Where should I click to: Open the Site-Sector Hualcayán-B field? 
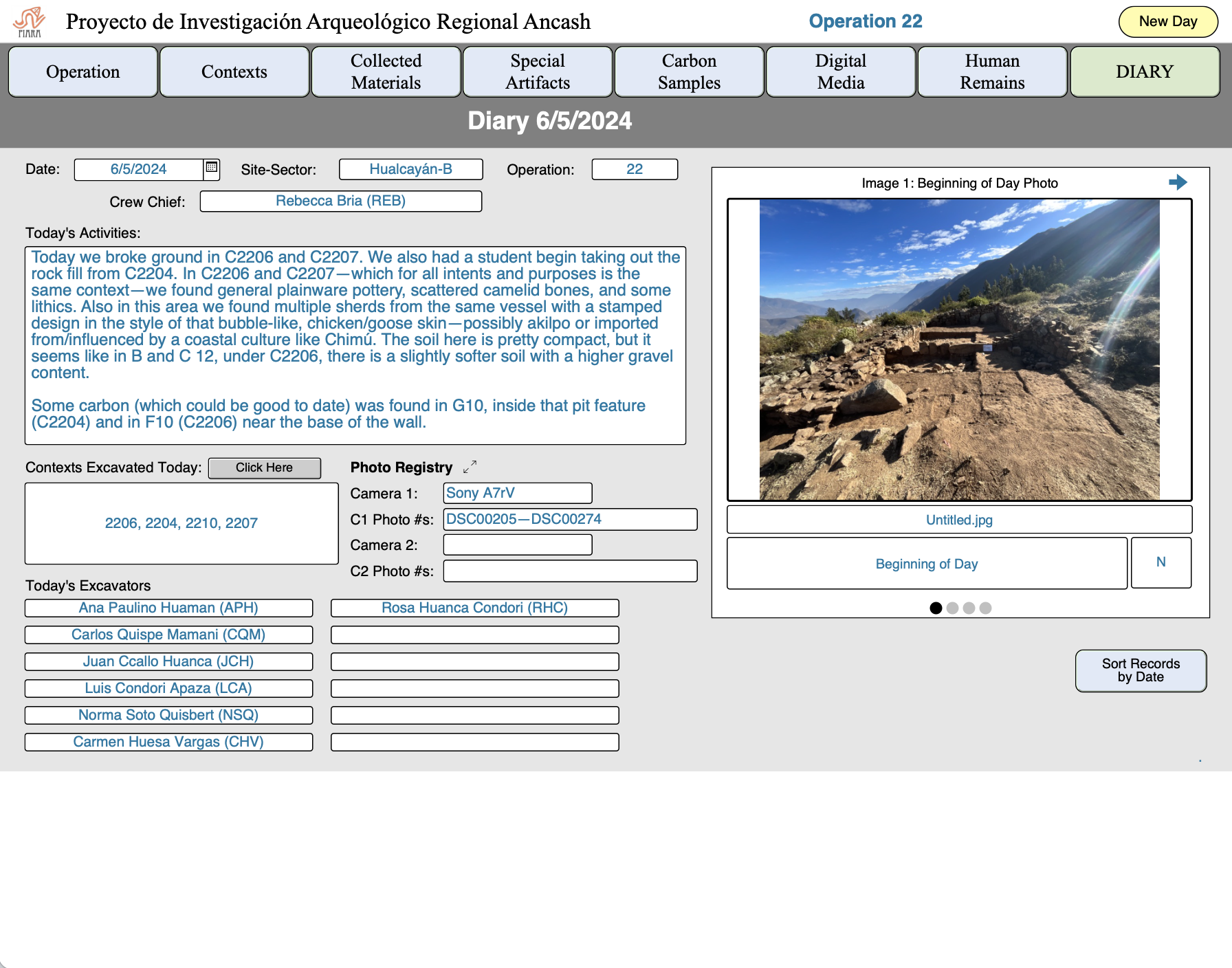[x=410, y=169]
